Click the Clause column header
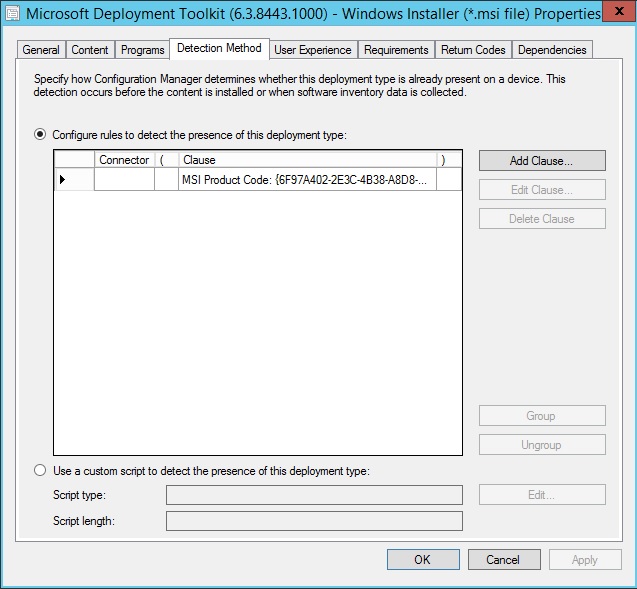The image size is (637, 589). tap(308, 160)
